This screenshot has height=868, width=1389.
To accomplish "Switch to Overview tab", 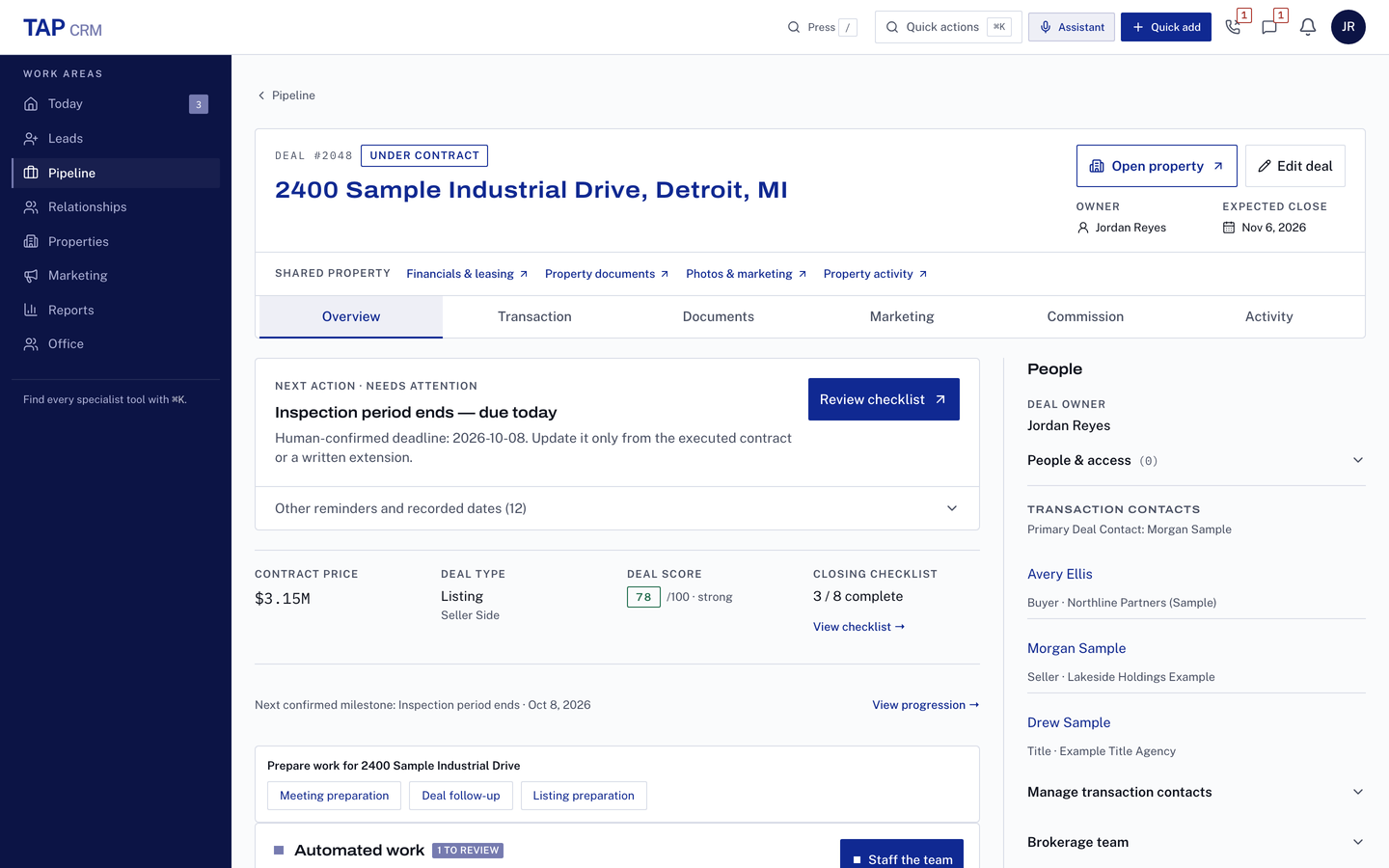I will tap(351, 316).
